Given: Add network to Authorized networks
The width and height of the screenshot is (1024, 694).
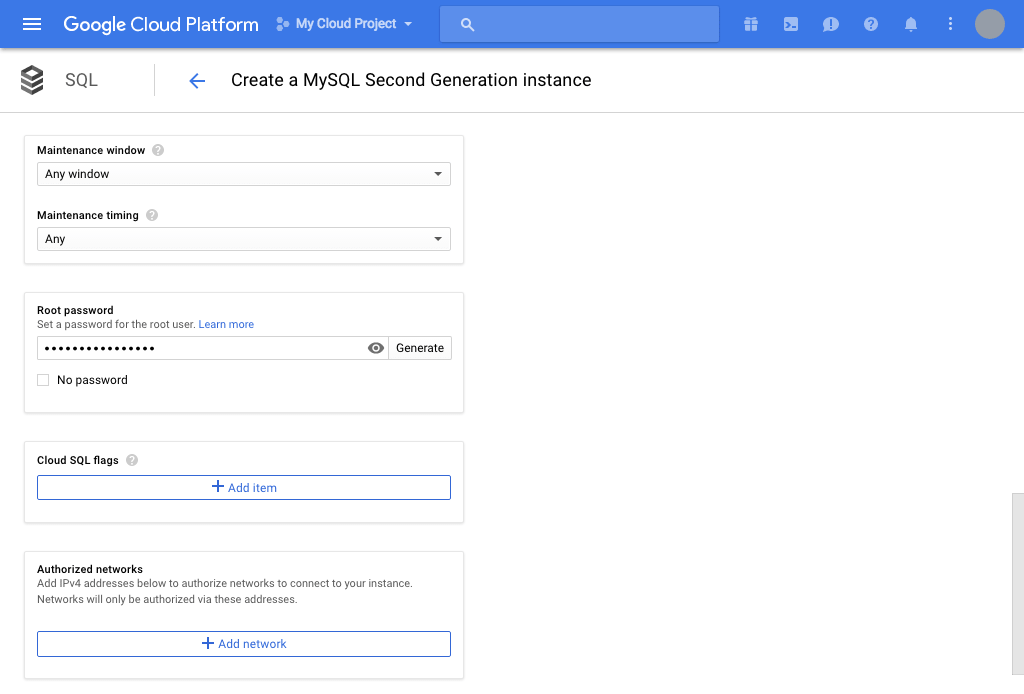Looking at the screenshot, I should coord(244,644).
